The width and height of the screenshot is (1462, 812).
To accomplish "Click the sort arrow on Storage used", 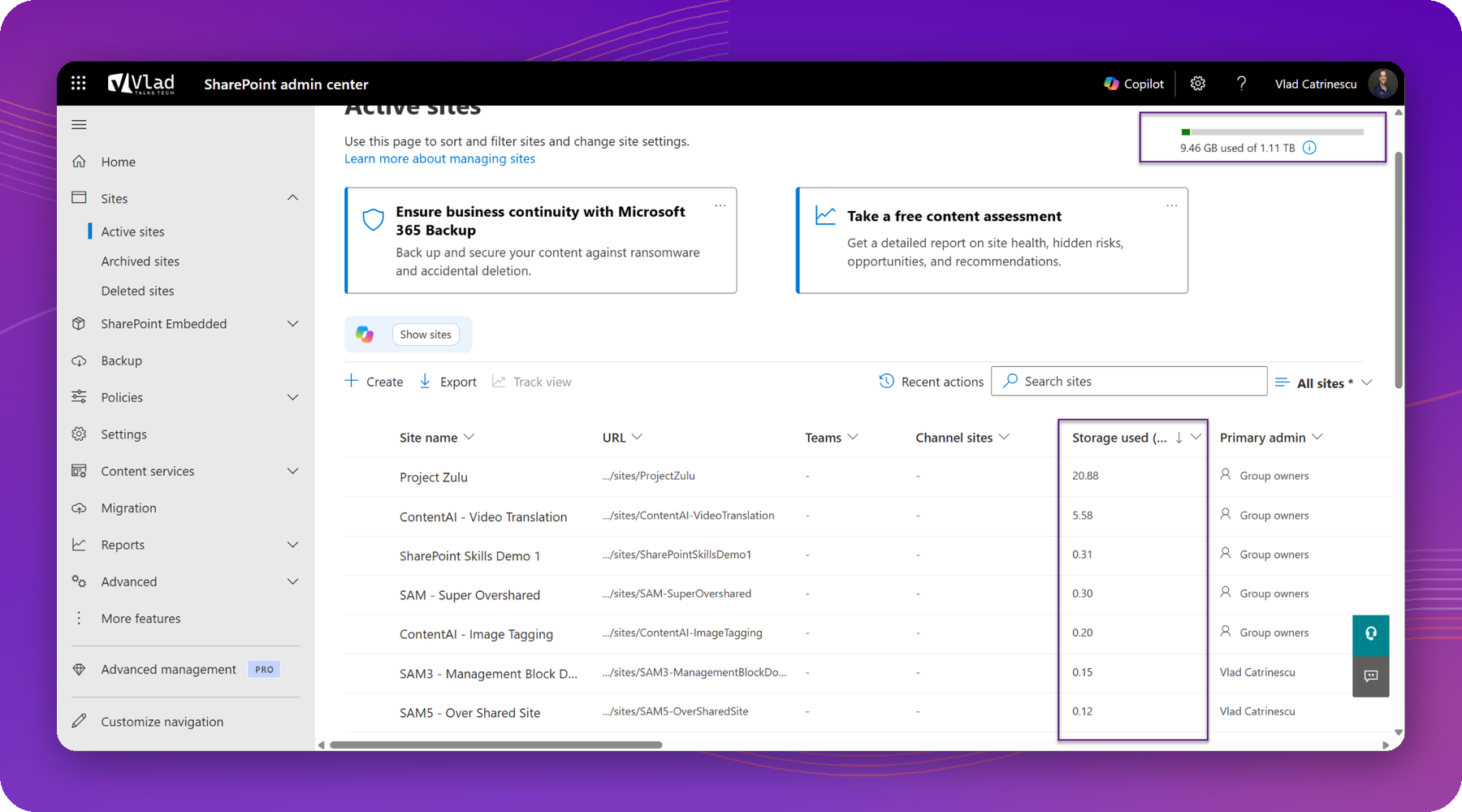I will coord(1179,437).
